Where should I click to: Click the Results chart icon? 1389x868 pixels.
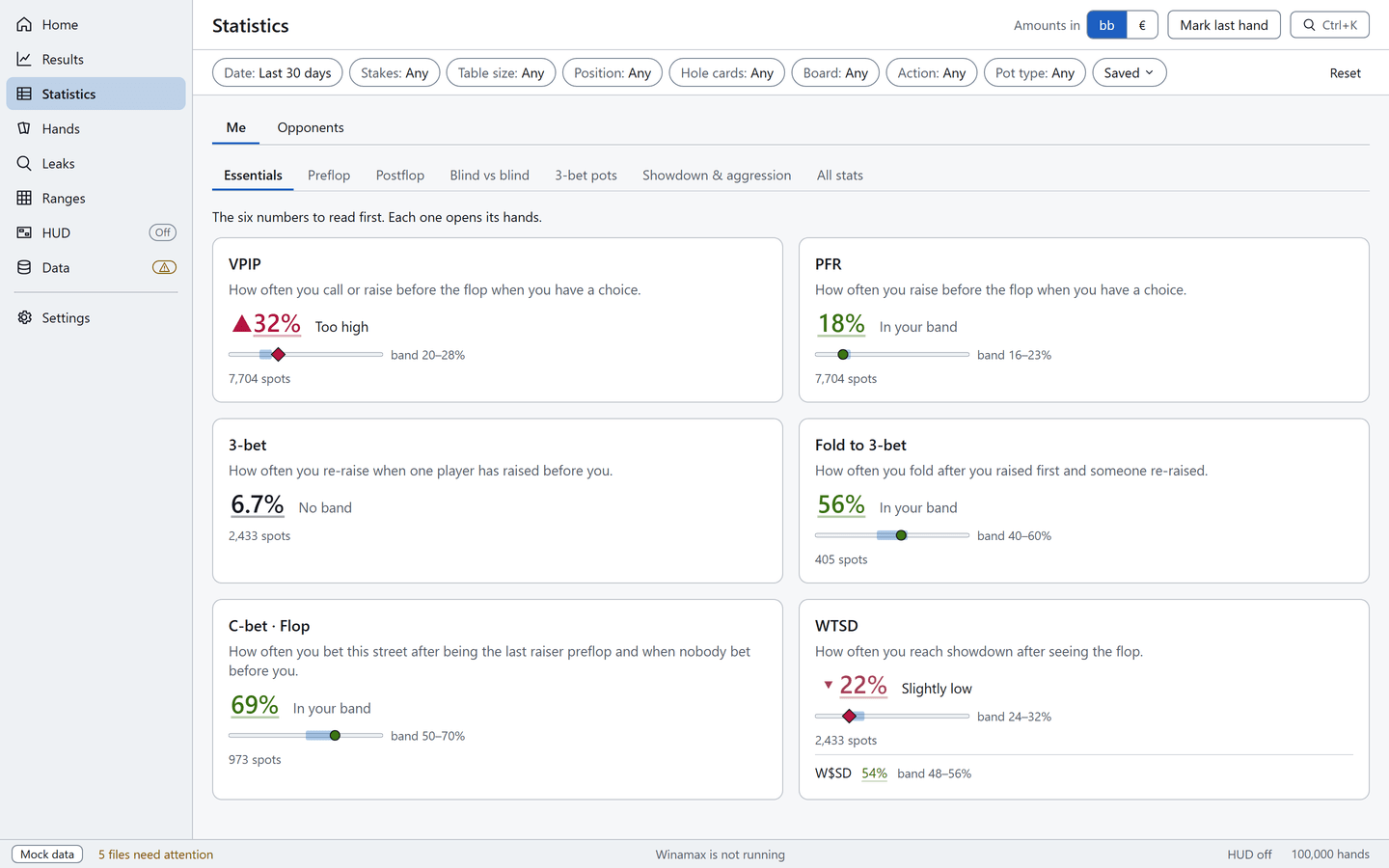(x=24, y=59)
